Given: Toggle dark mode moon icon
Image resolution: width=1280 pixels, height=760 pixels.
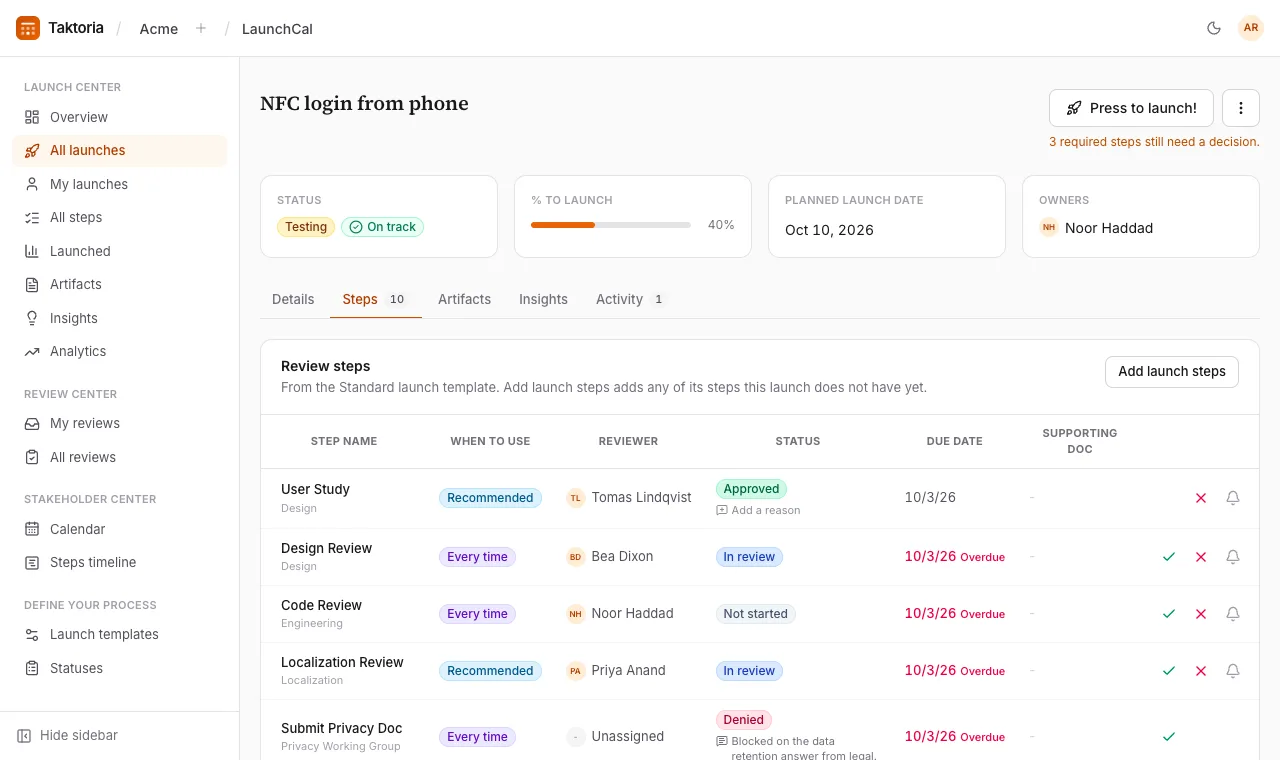Looking at the screenshot, I should pos(1214,28).
